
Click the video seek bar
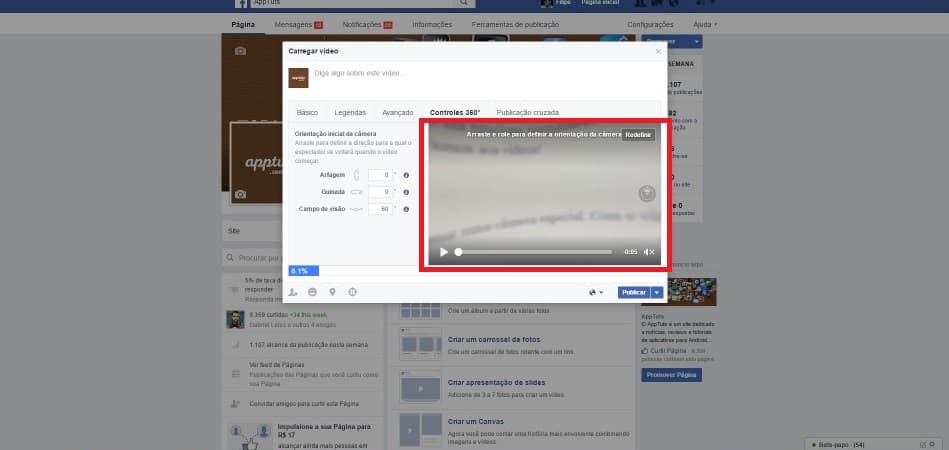pos(534,252)
